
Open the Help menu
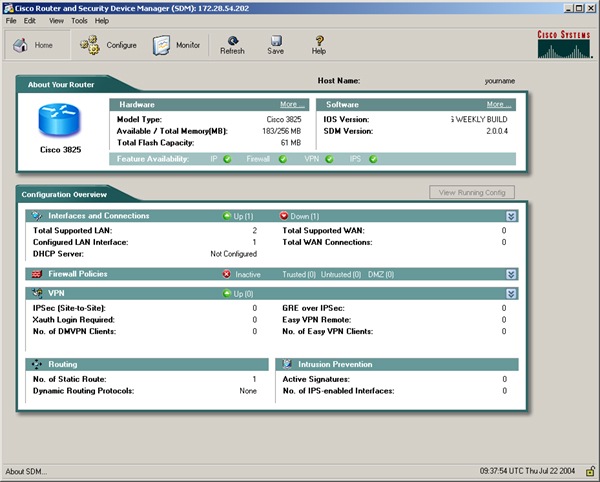pos(102,21)
